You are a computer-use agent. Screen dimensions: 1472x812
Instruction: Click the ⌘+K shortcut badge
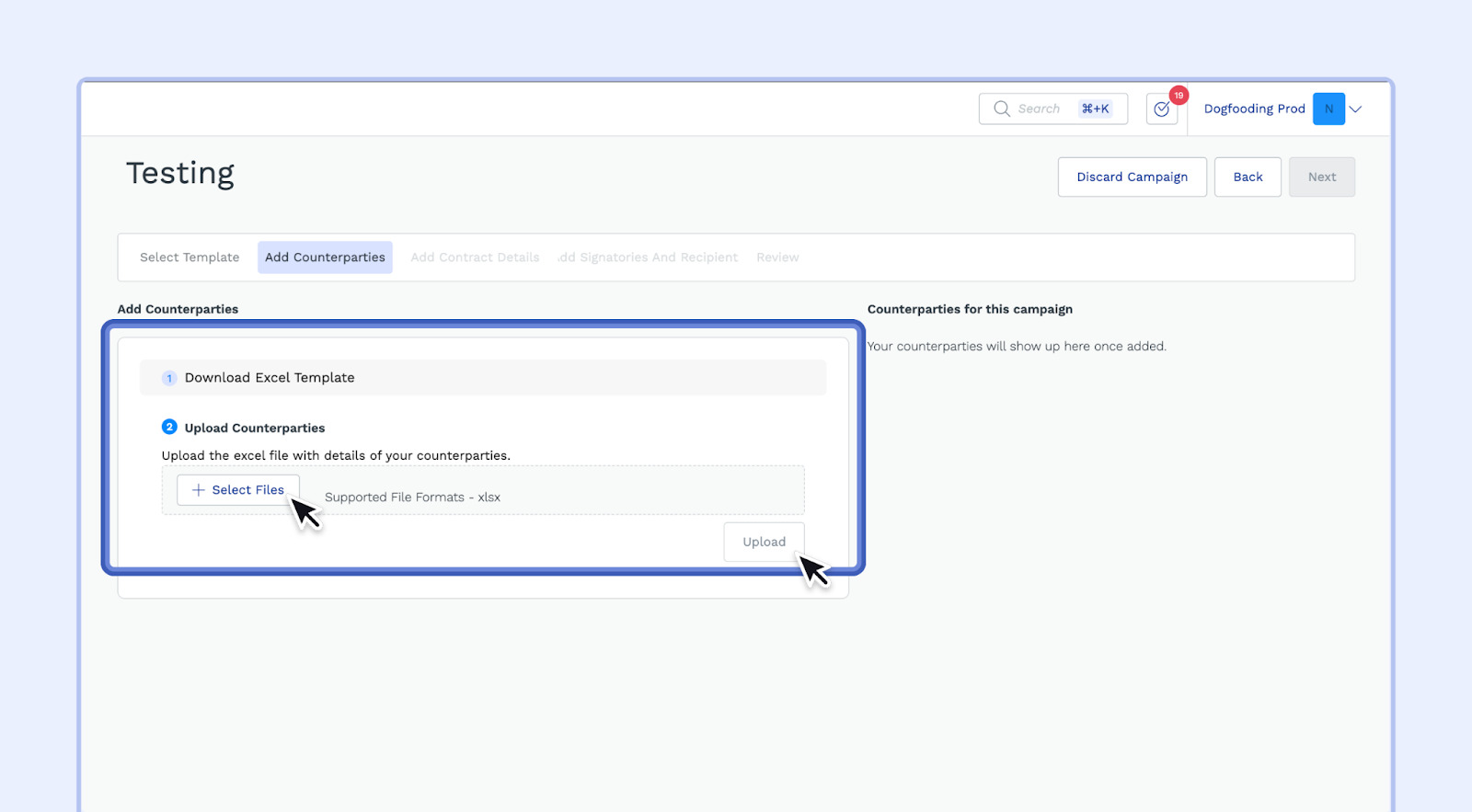pos(1095,109)
